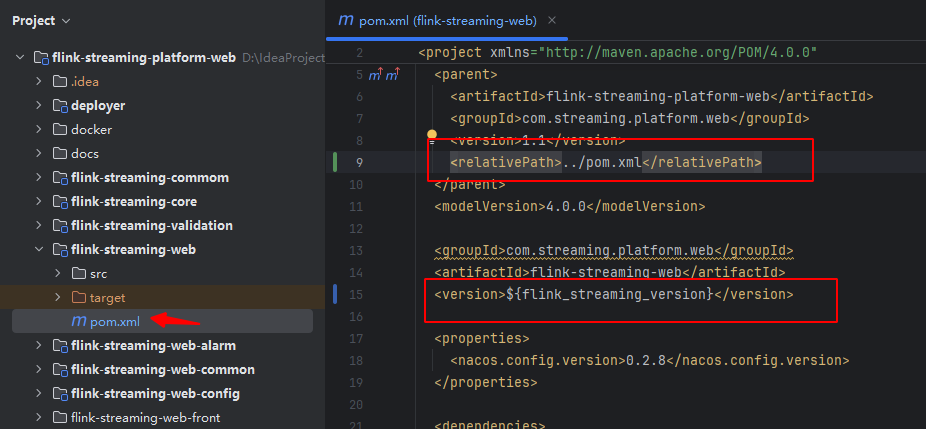Viewport: 926px width, 429px height.
Task: Close the pom.xml editor tab
Action: [x=552, y=21]
